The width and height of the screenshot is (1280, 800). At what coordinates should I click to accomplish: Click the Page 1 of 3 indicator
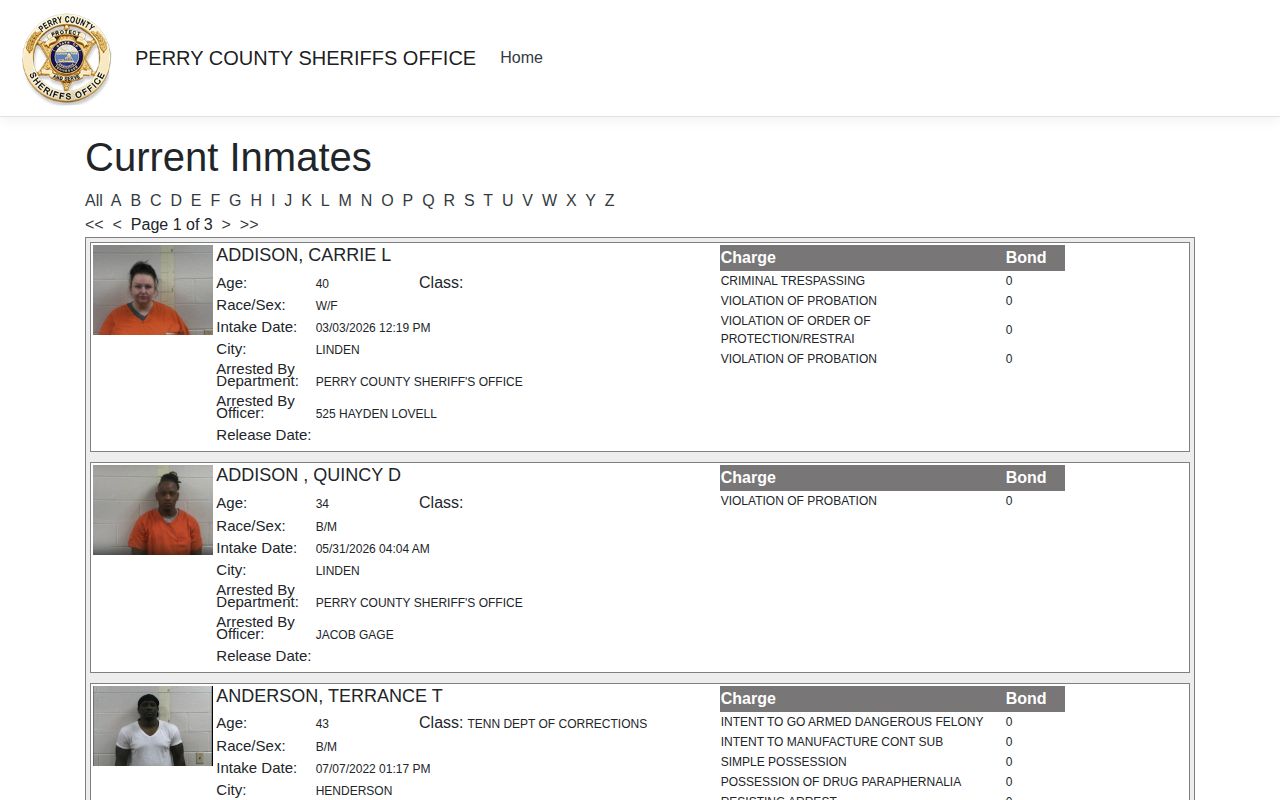pos(172,224)
